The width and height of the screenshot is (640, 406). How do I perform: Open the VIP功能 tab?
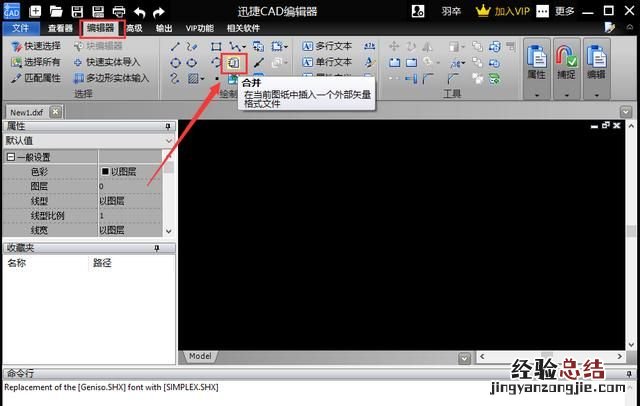tap(200, 28)
